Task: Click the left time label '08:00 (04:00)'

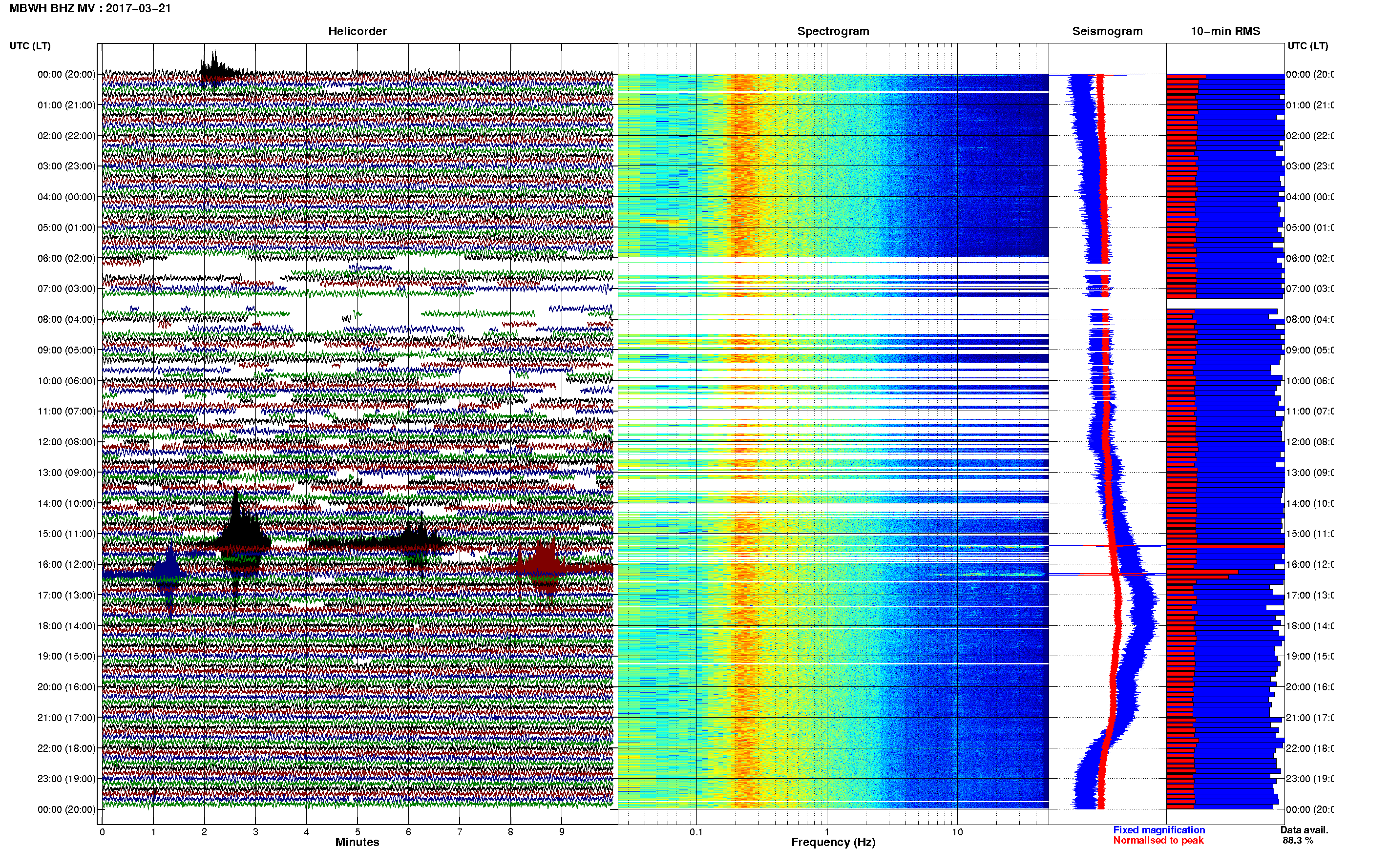Action: (x=66, y=319)
